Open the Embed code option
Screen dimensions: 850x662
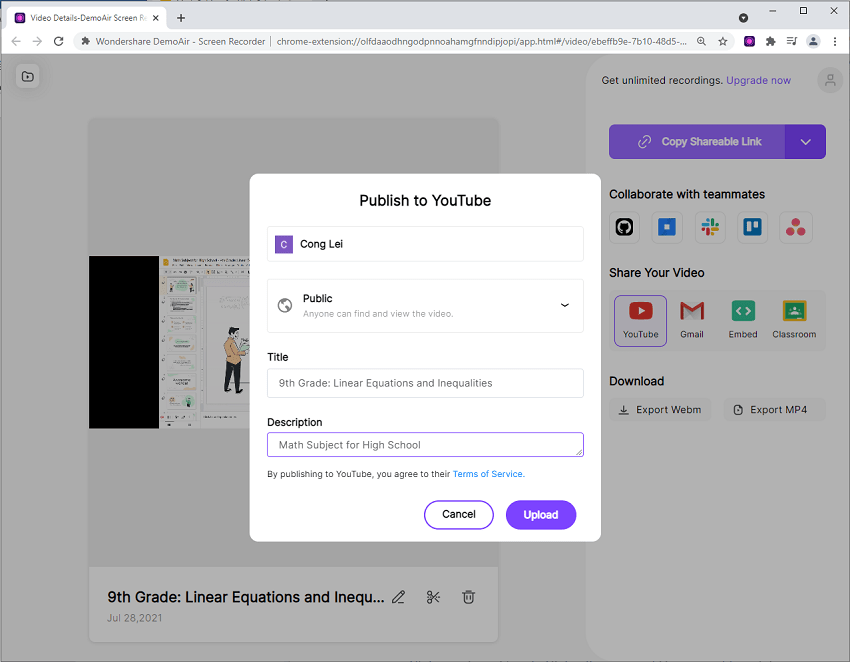(743, 320)
